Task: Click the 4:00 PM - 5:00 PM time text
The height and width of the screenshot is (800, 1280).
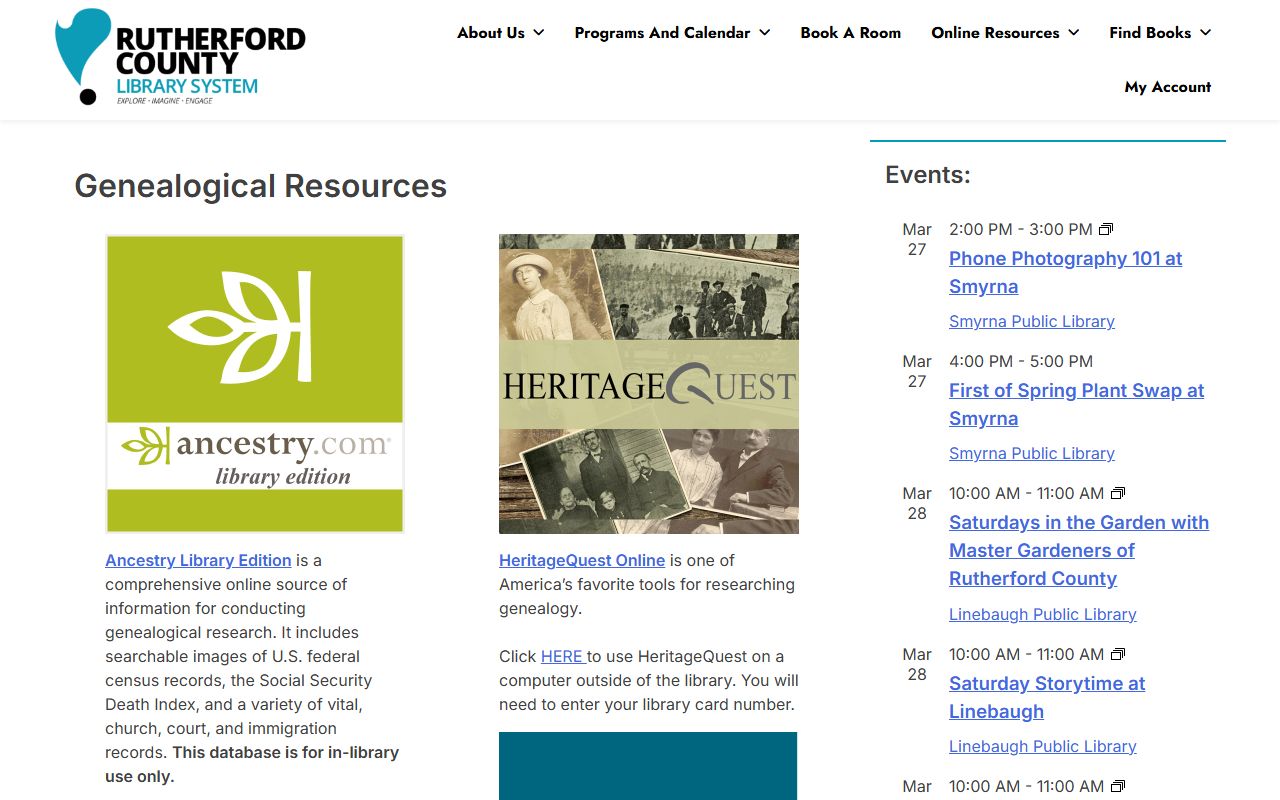Action: point(1021,361)
